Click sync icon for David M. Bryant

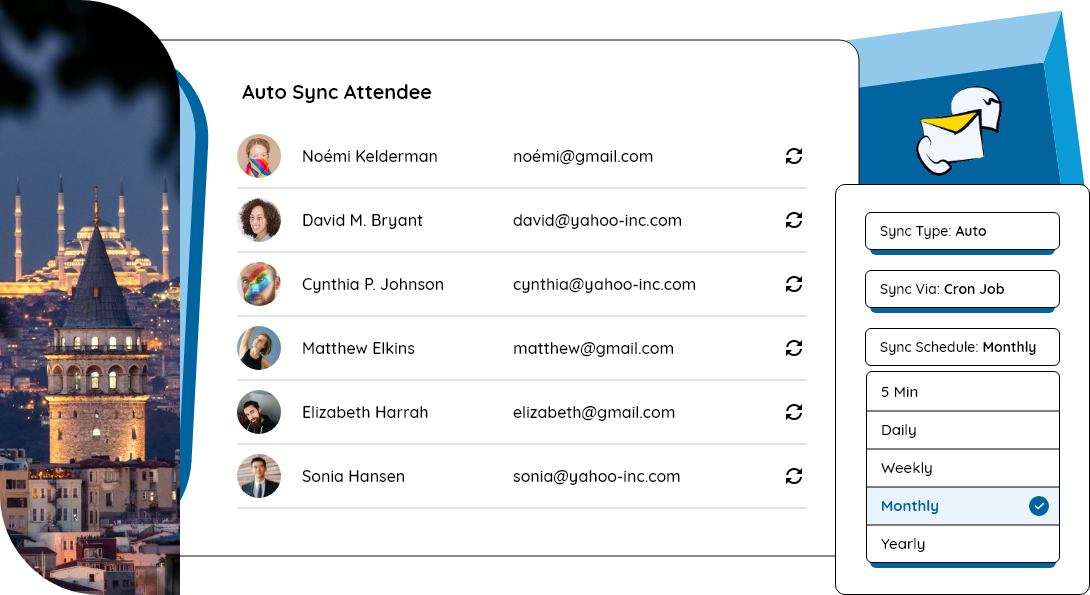click(x=794, y=220)
